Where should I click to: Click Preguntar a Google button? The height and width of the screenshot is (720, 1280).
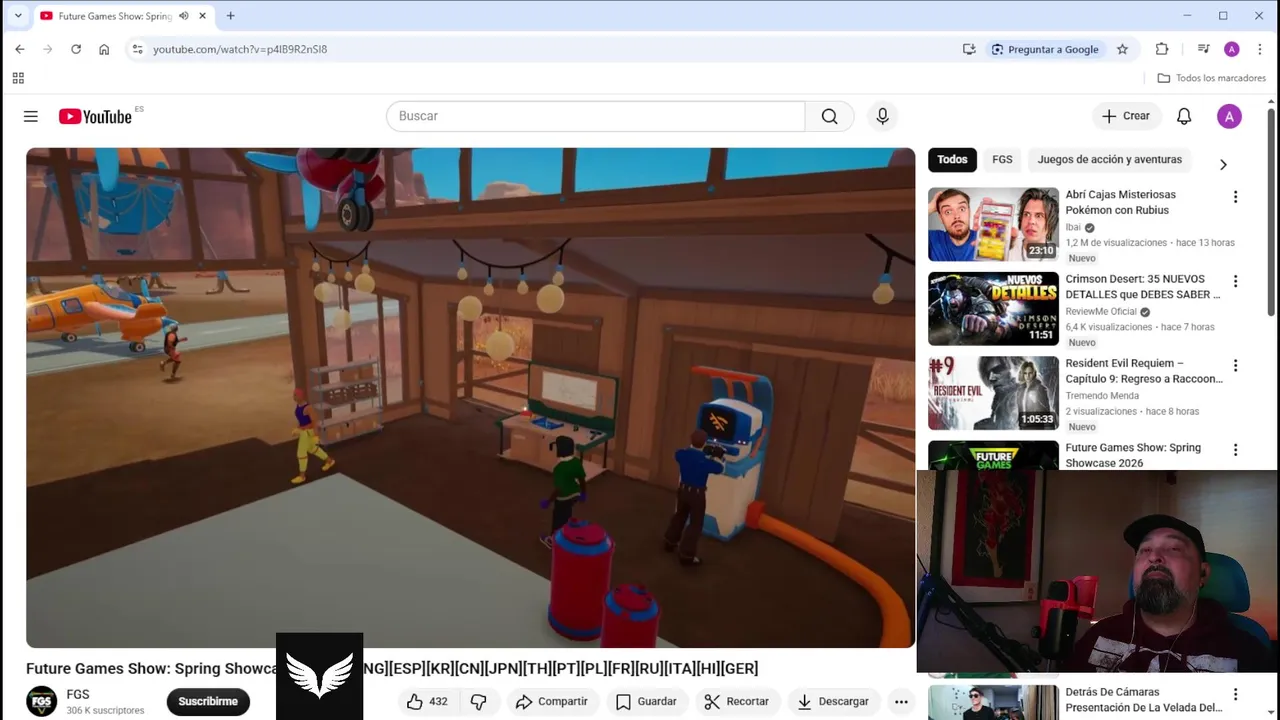click(x=1045, y=49)
